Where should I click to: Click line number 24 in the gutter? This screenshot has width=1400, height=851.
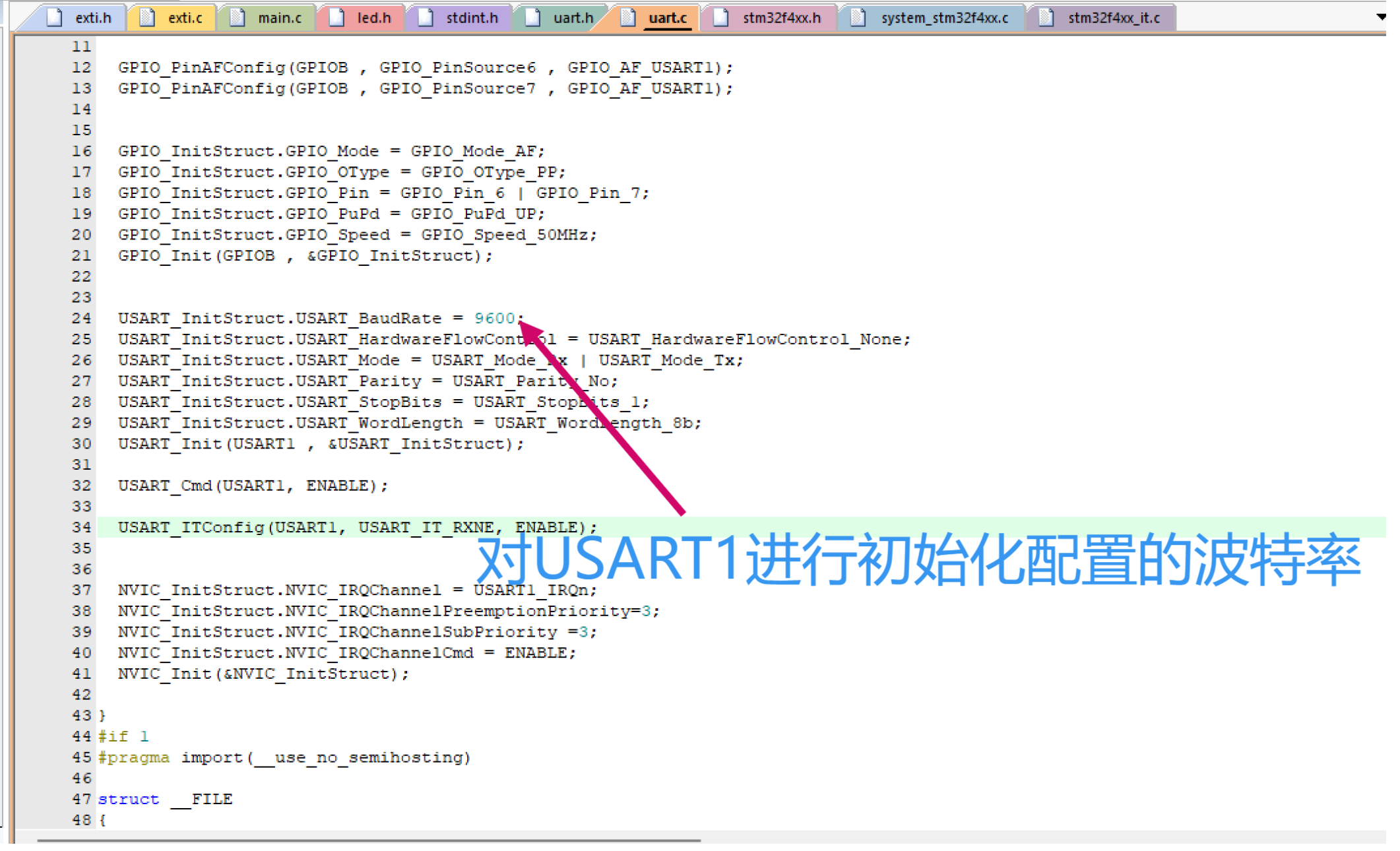coord(82,318)
